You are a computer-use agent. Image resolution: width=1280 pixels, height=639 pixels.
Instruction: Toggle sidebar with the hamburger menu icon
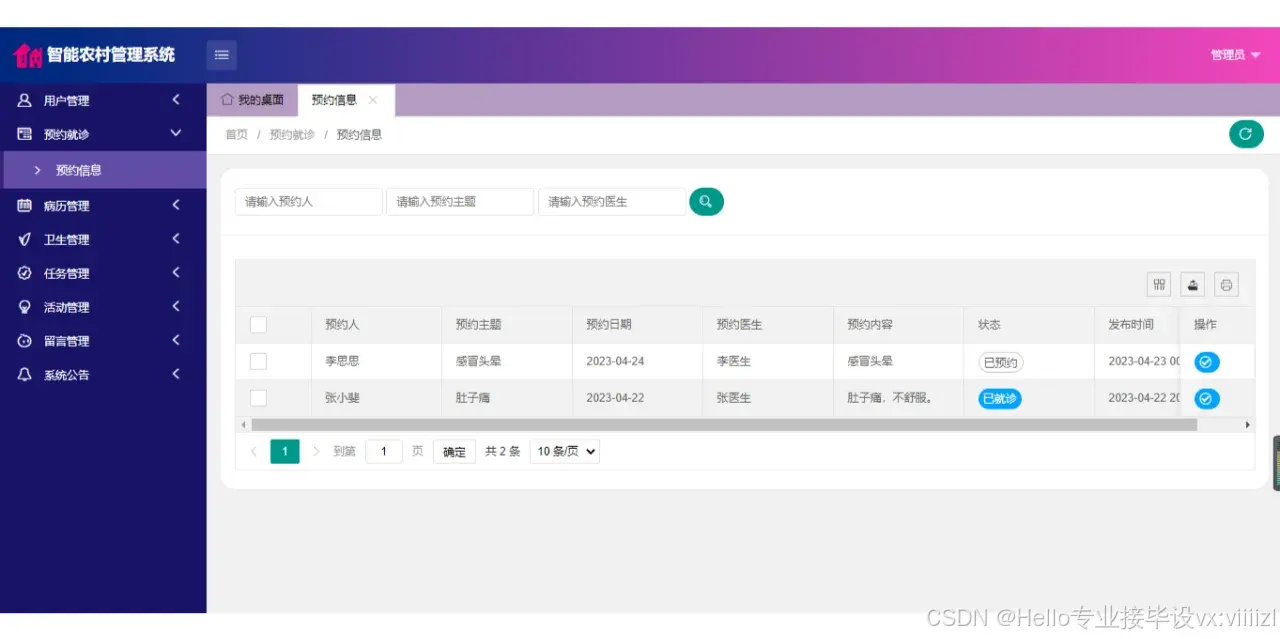pos(222,55)
